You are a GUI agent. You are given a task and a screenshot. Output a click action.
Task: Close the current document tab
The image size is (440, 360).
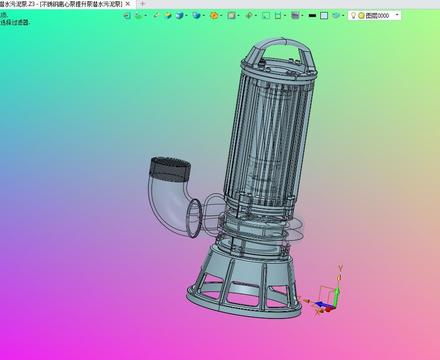(x=128, y=4)
